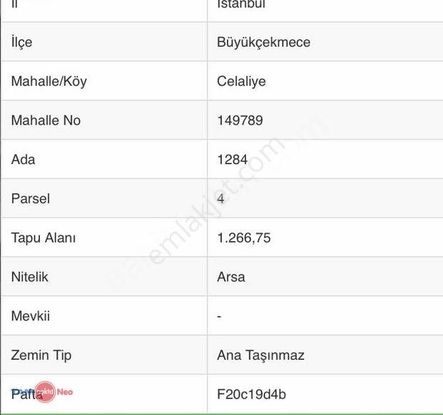Select the Büyükçekmece district value
This screenshot has width=443, height=415.
(264, 42)
